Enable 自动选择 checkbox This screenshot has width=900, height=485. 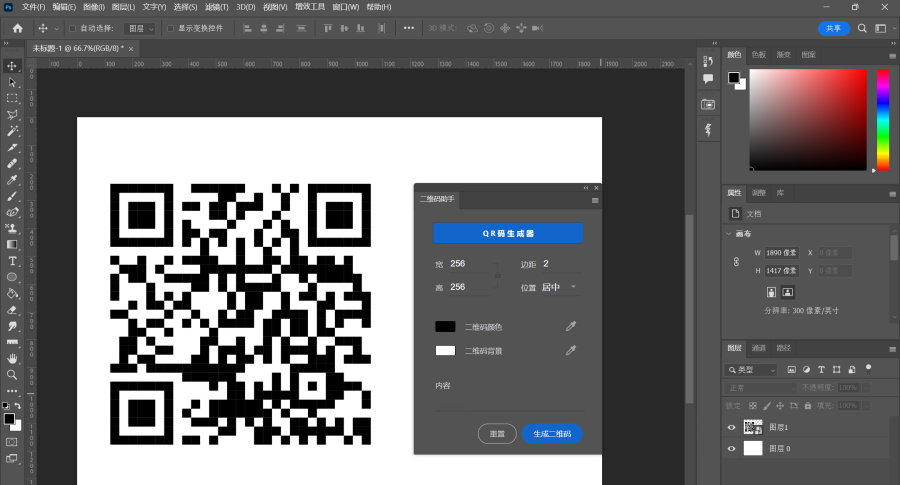click(72, 28)
